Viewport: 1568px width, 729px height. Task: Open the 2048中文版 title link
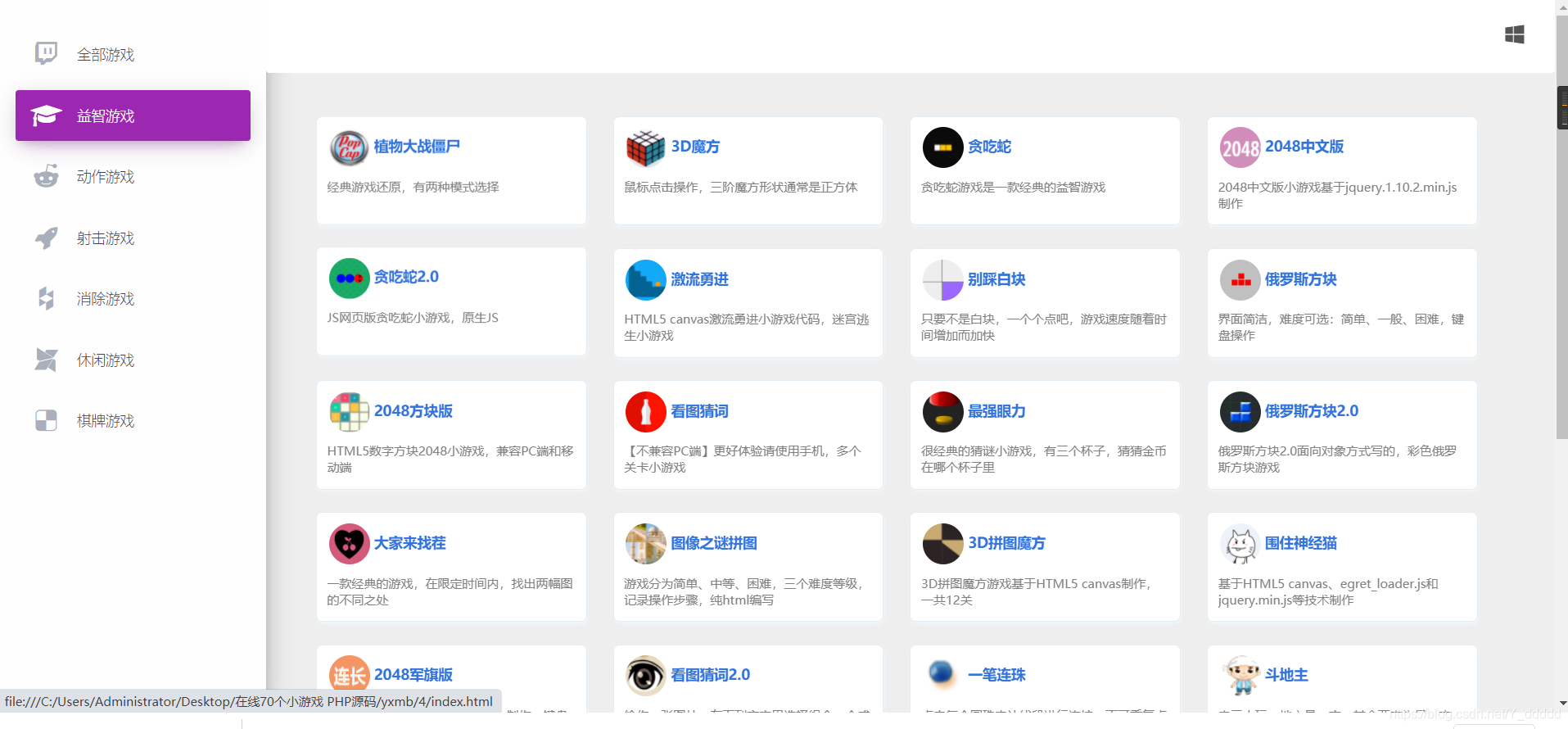click(1304, 147)
